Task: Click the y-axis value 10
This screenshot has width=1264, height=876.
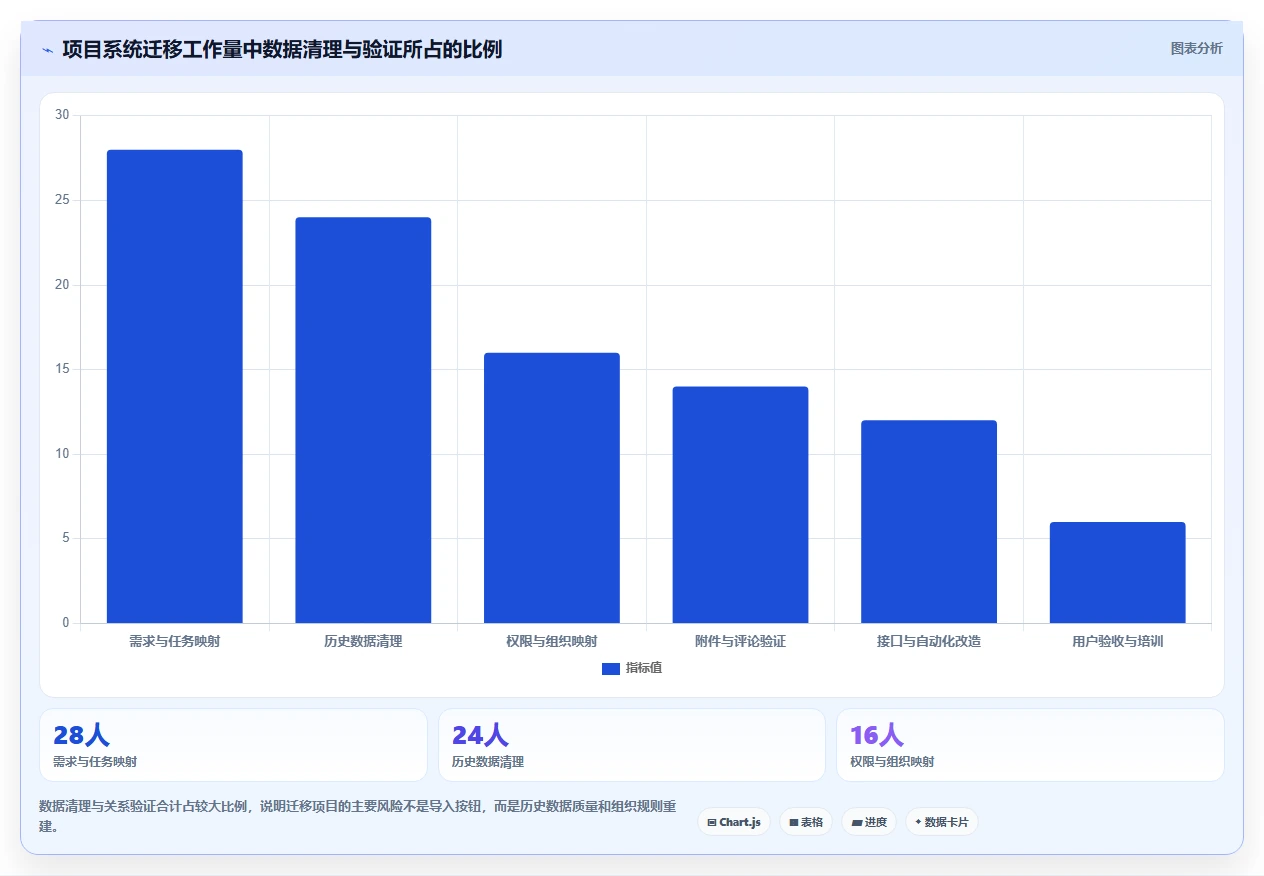Action: 62,454
